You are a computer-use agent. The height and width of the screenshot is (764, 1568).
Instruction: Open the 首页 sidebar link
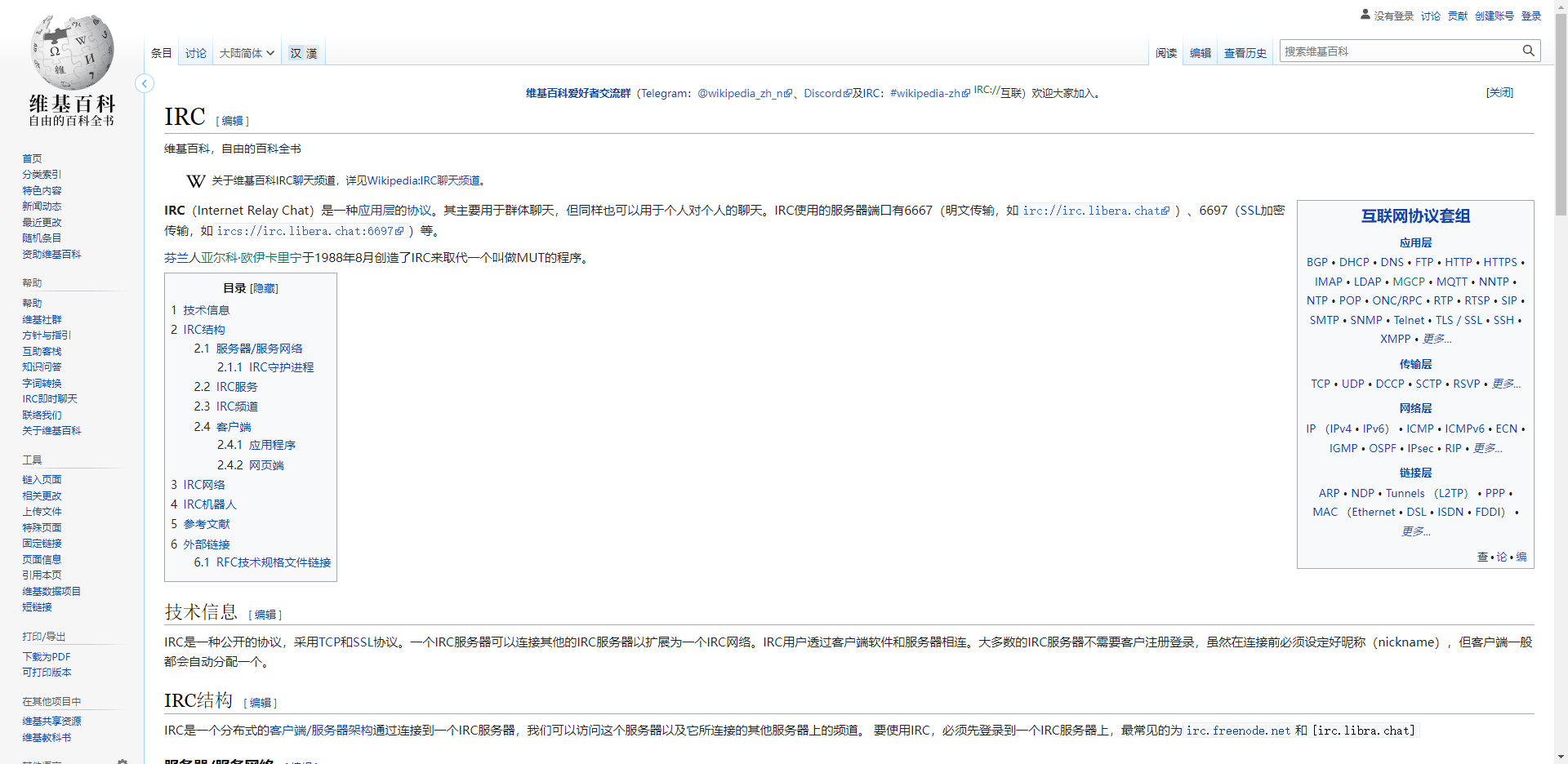32,158
